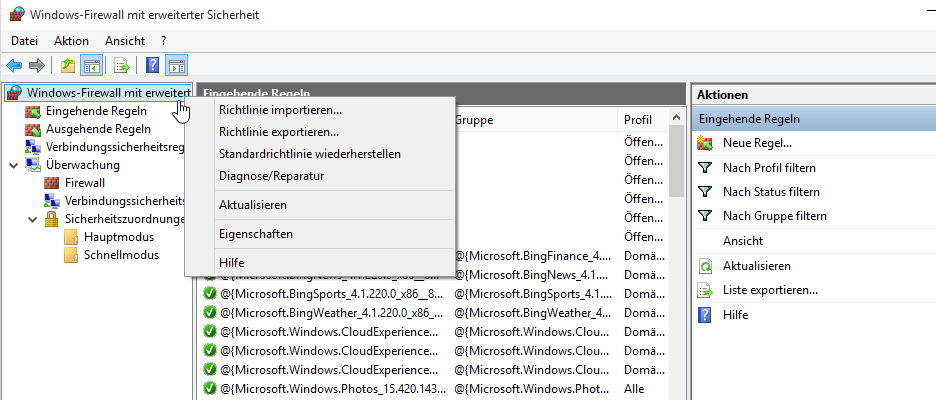Open the ? help menu

[x=164, y=41]
